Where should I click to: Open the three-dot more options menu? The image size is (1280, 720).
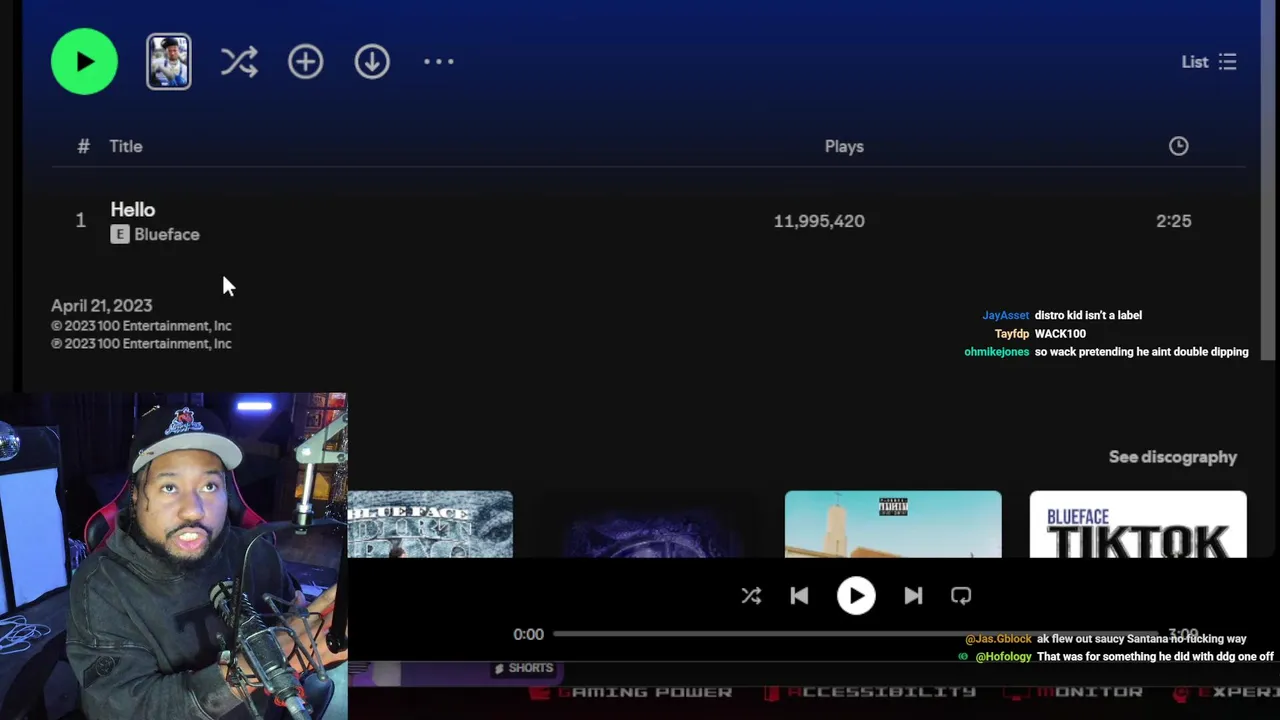(x=438, y=62)
